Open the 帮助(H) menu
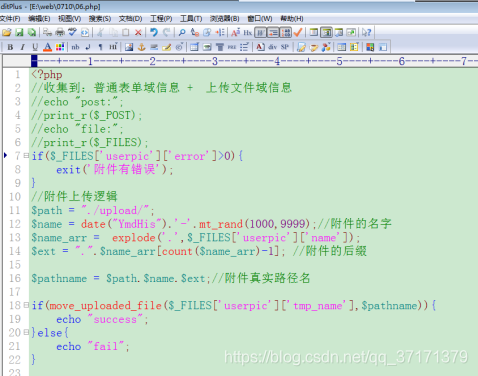This screenshot has width=478, height=376. (x=292, y=19)
